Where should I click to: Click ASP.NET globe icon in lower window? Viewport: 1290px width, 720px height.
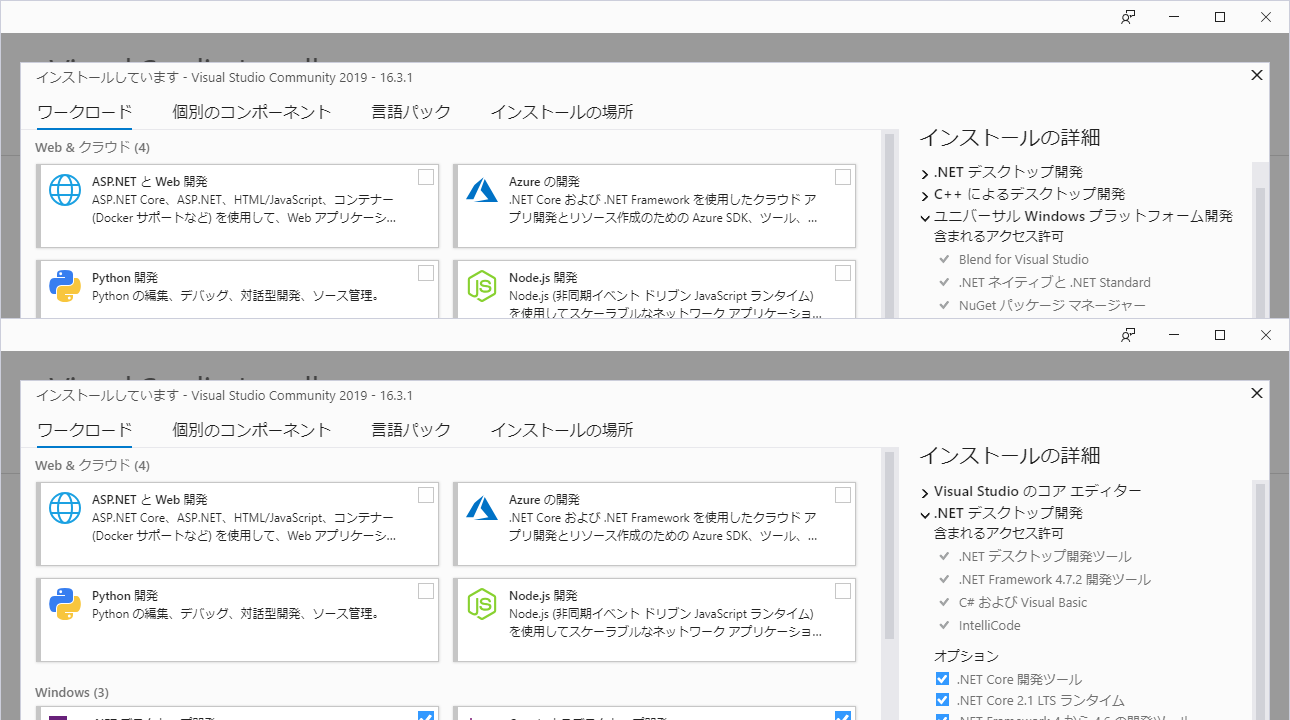click(x=65, y=508)
